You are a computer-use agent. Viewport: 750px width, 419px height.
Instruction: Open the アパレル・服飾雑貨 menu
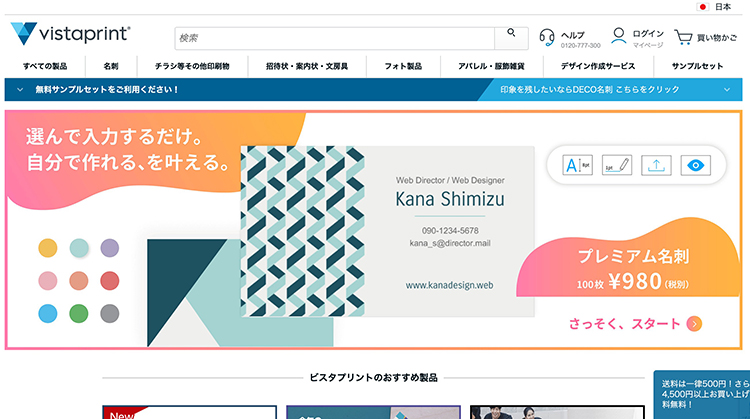point(491,66)
